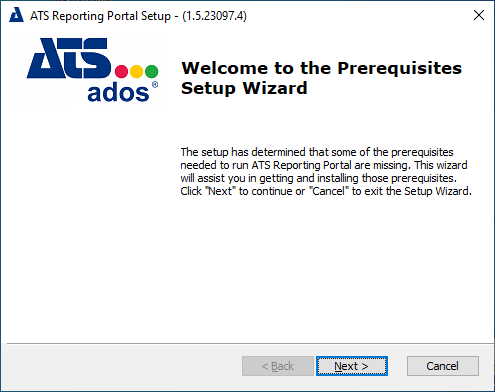
Task: Click the word 'Welcome' in the heading
Action: click(x=225, y=68)
